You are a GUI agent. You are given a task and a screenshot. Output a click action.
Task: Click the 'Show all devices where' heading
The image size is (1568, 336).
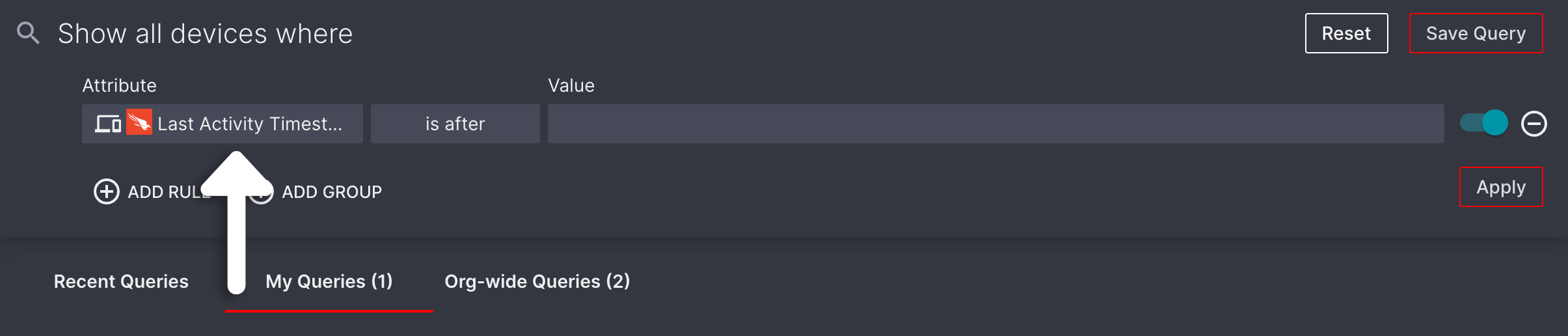[206, 33]
